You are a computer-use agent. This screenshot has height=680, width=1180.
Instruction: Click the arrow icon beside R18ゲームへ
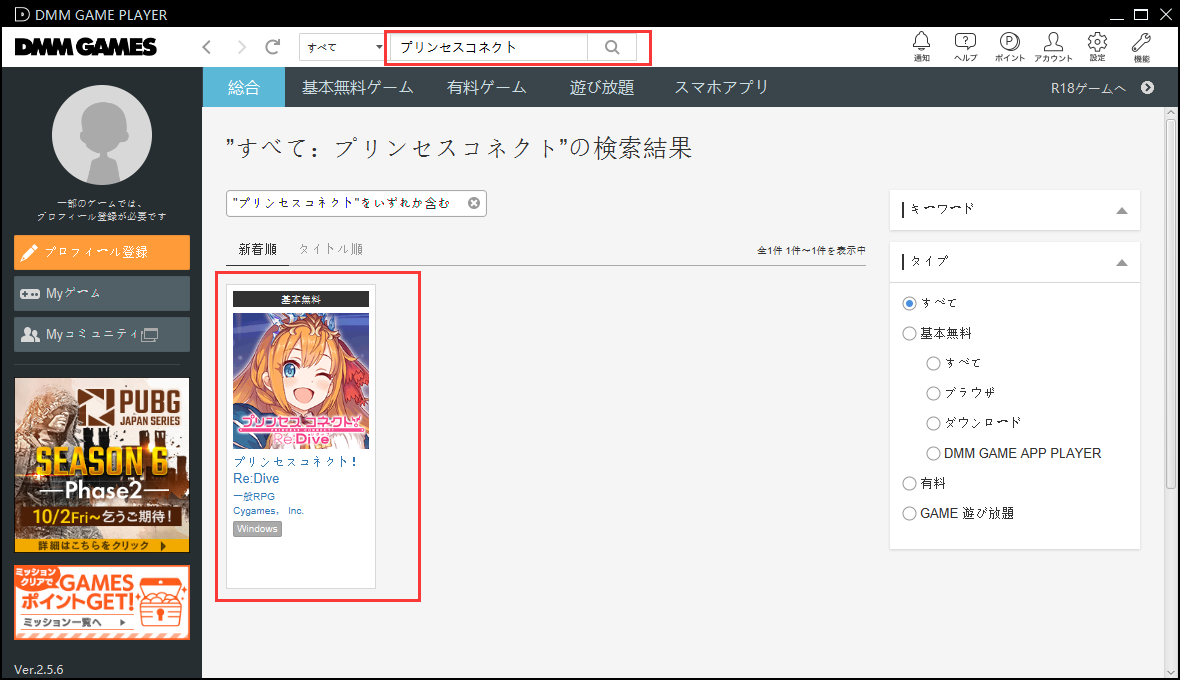[1147, 87]
